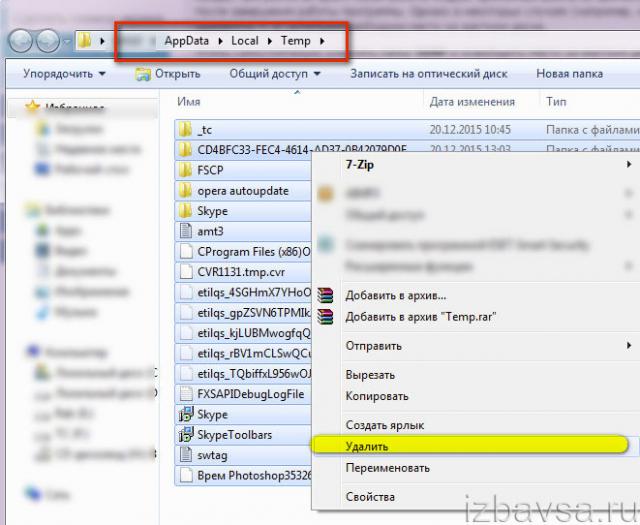The width and height of the screenshot is (640, 525).
Task: Click the Новая папка toolbar button
Action: (x=569, y=74)
